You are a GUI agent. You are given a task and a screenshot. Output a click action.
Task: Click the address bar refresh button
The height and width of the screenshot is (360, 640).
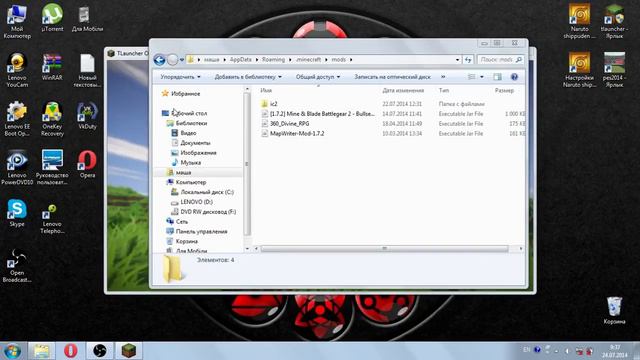468,60
